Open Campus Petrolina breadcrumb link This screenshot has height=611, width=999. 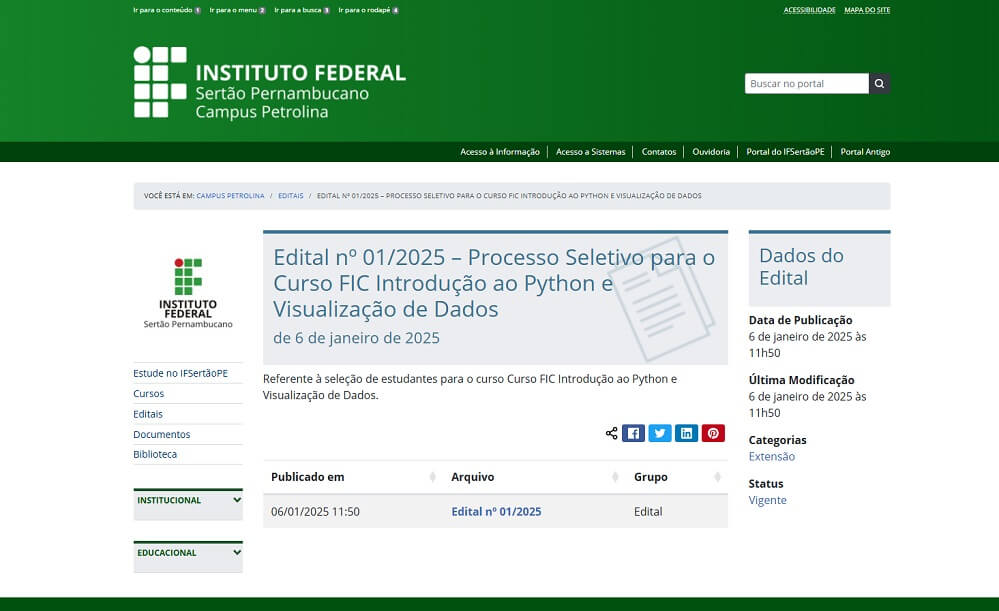(x=230, y=196)
